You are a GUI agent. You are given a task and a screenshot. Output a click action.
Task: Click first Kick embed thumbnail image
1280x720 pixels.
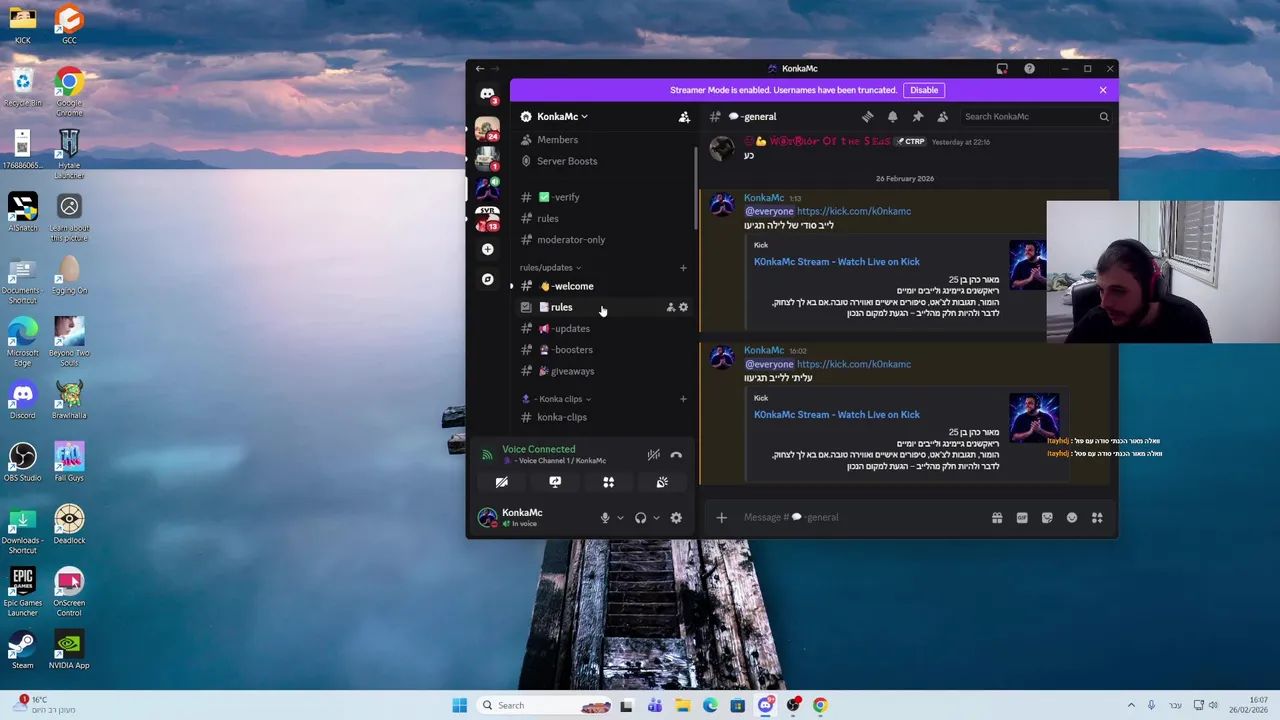tap(1027, 265)
